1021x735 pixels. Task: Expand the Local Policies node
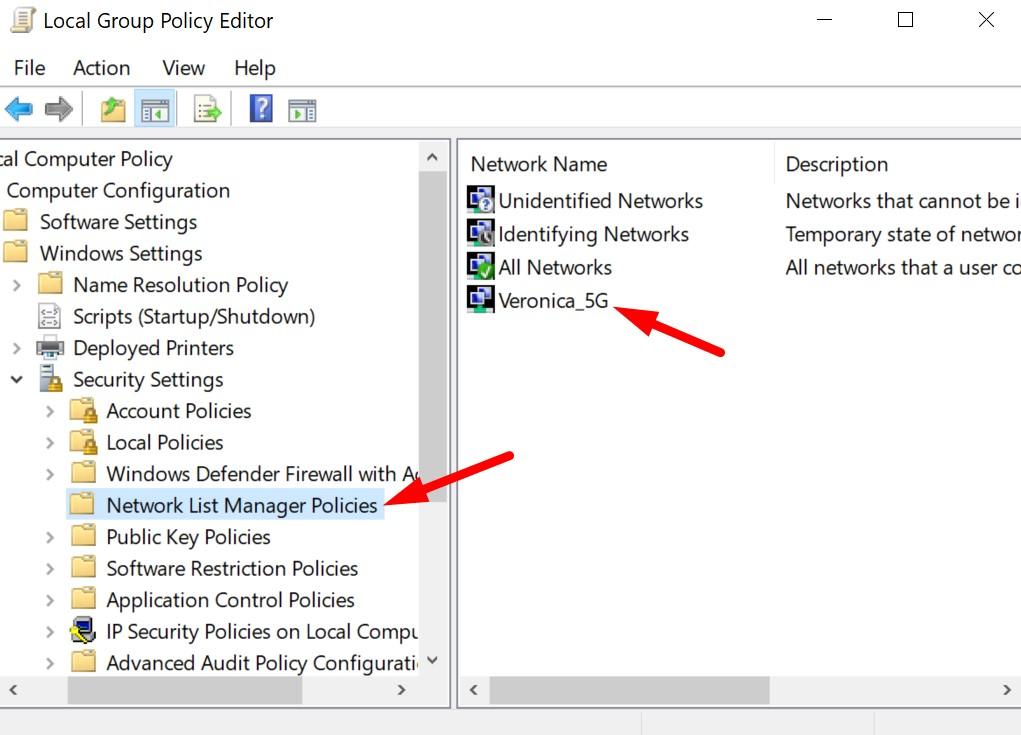50,443
